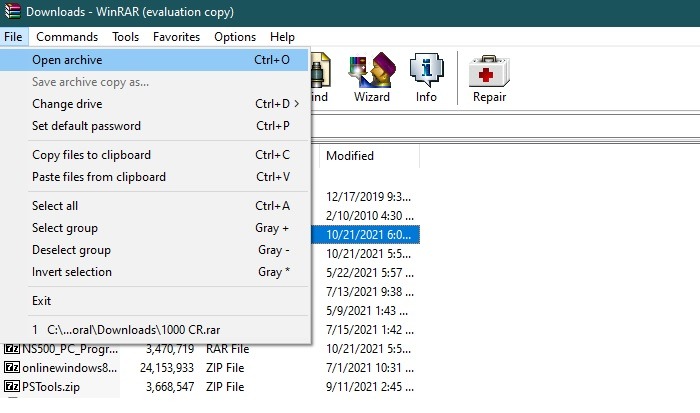The width and height of the screenshot is (700, 413).
Task: Click ZIP File type in onlinewindows8... row
Action: click(225, 368)
